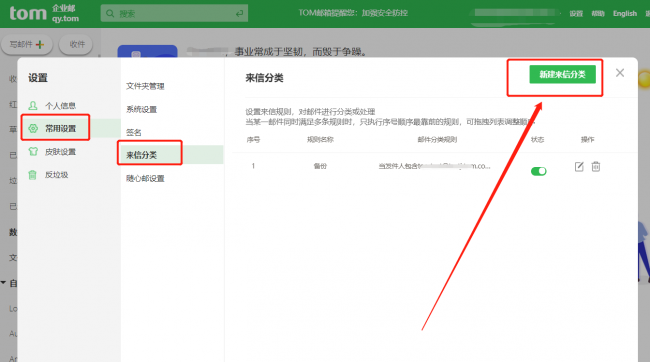Switch language to English

point(625,14)
